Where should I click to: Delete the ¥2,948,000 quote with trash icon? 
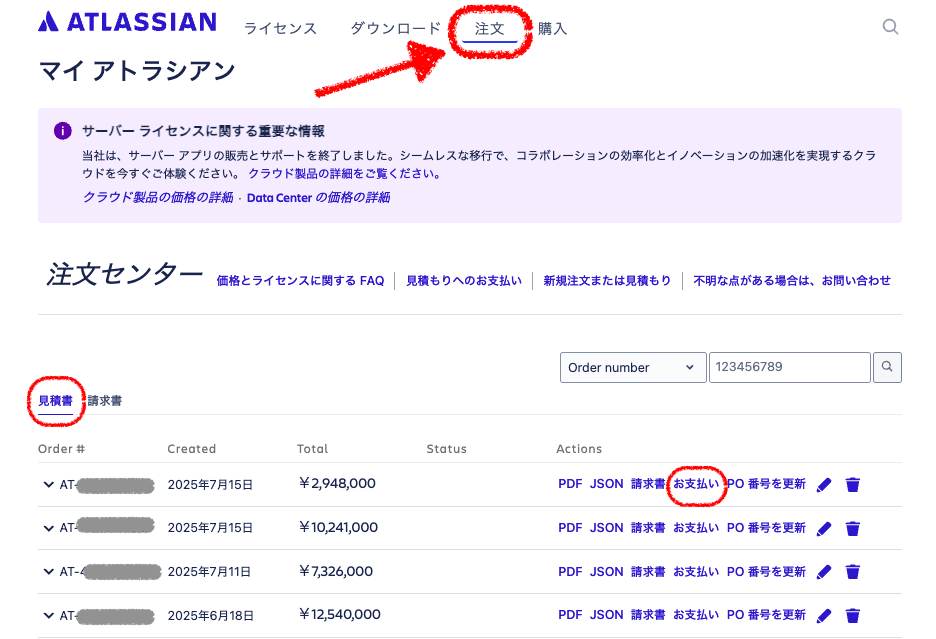pyautogui.click(x=853, y=485)
